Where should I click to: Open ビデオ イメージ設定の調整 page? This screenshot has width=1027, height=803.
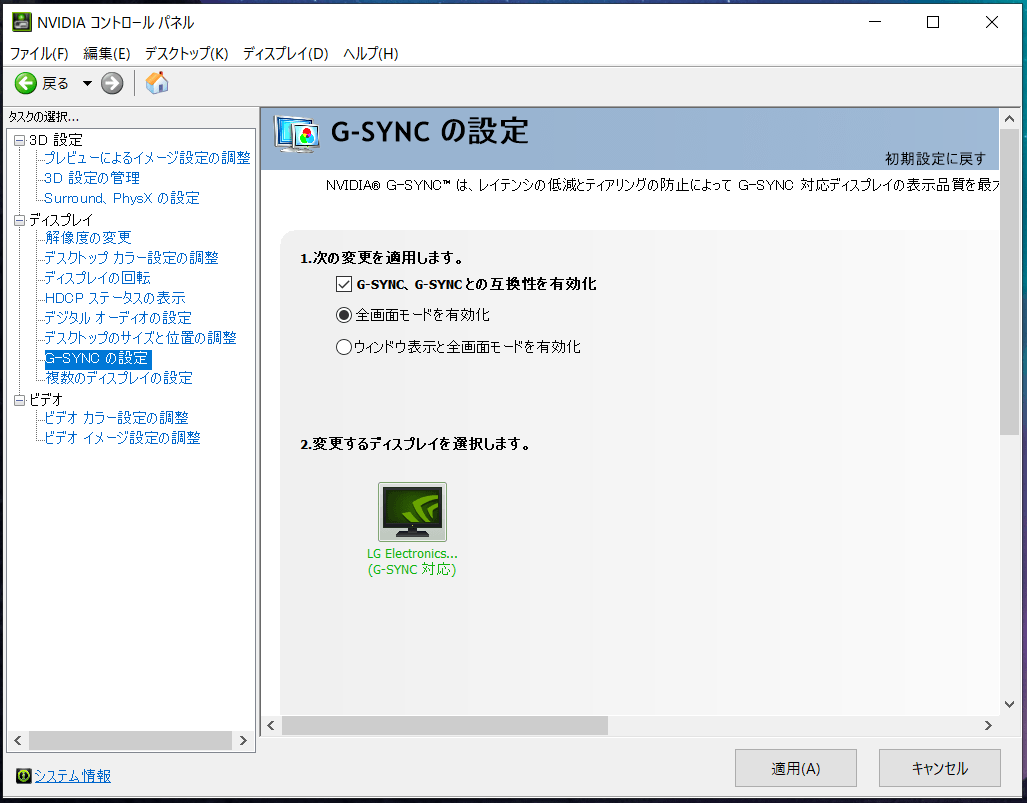click(x=122, y=438)
